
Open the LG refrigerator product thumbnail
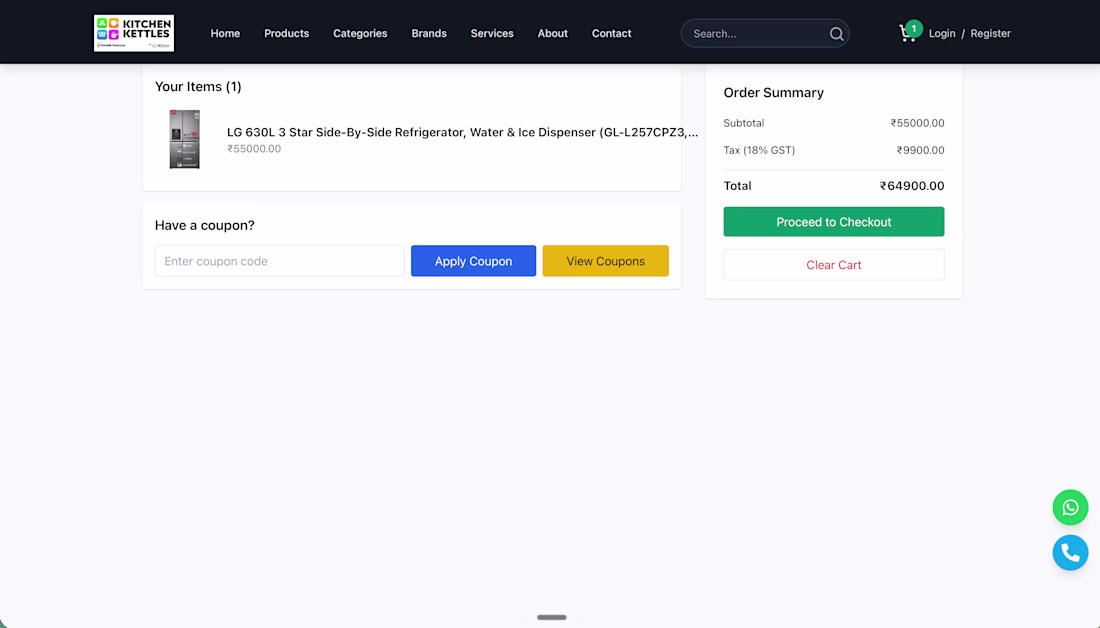[x=185, y=139]
